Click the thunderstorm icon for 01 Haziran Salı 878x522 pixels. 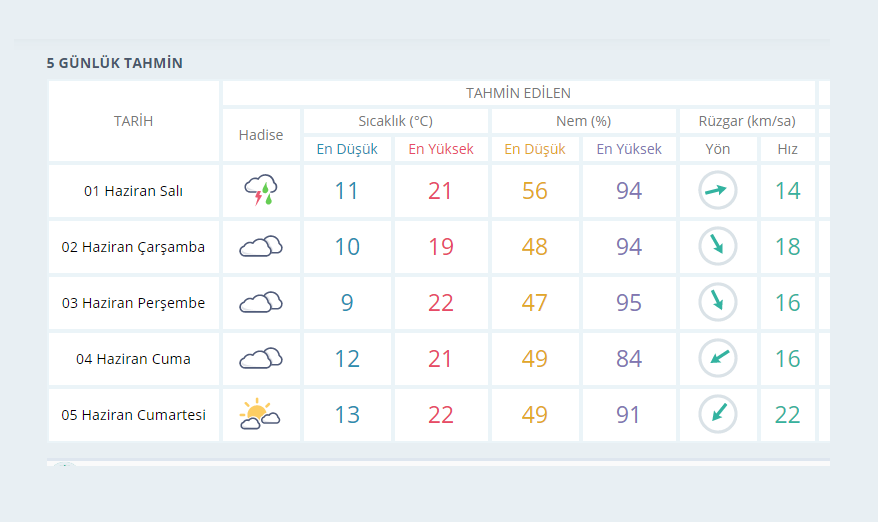(260, 190)
